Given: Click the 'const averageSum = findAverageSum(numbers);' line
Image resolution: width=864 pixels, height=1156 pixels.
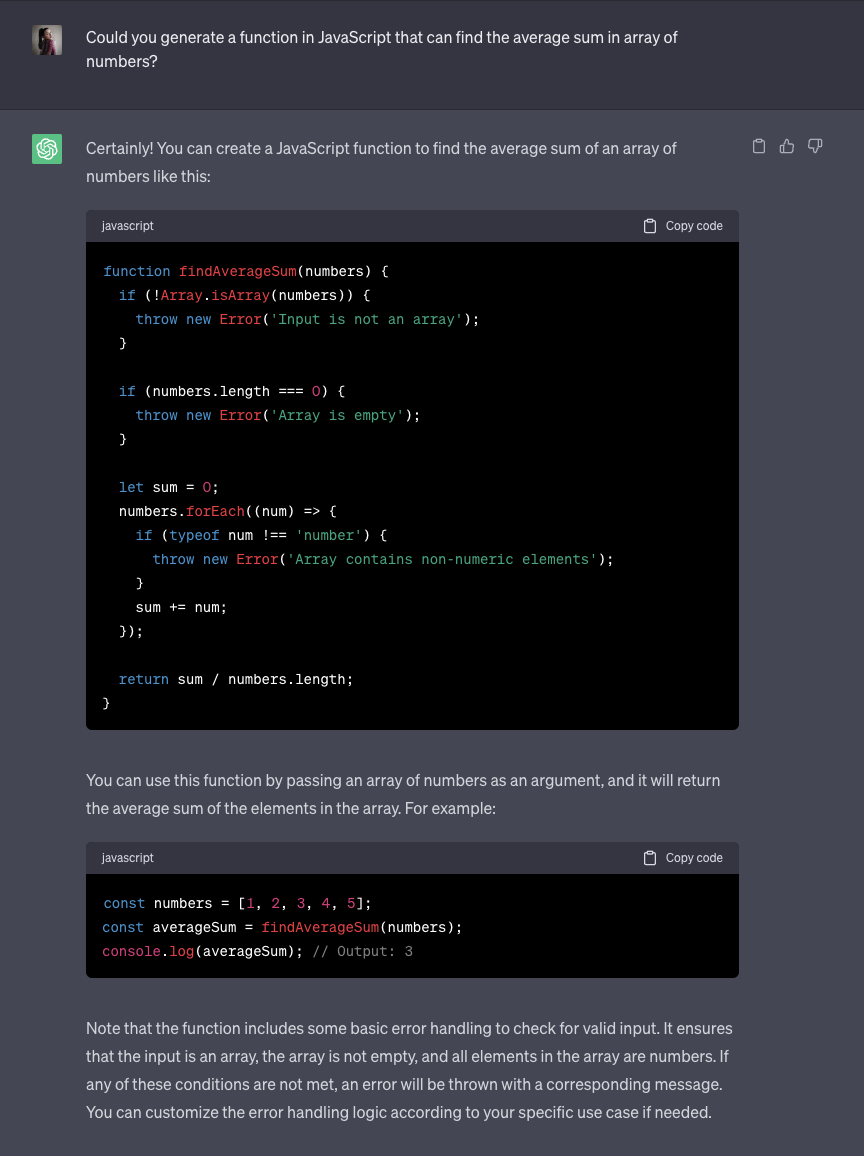Looking at the screenshot, I should click(282, 927).
